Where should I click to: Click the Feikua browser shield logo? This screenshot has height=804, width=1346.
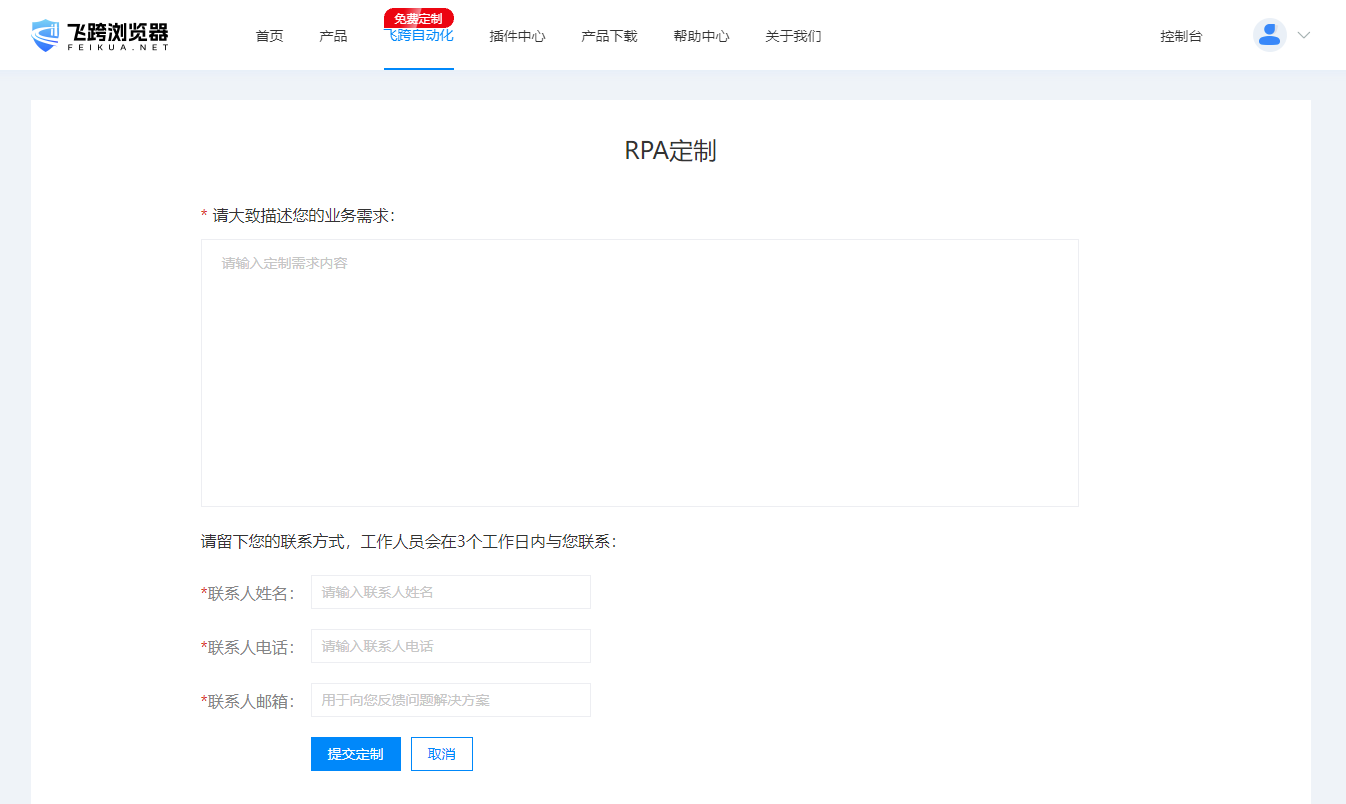pyautogui.click(x=46, y=35)
